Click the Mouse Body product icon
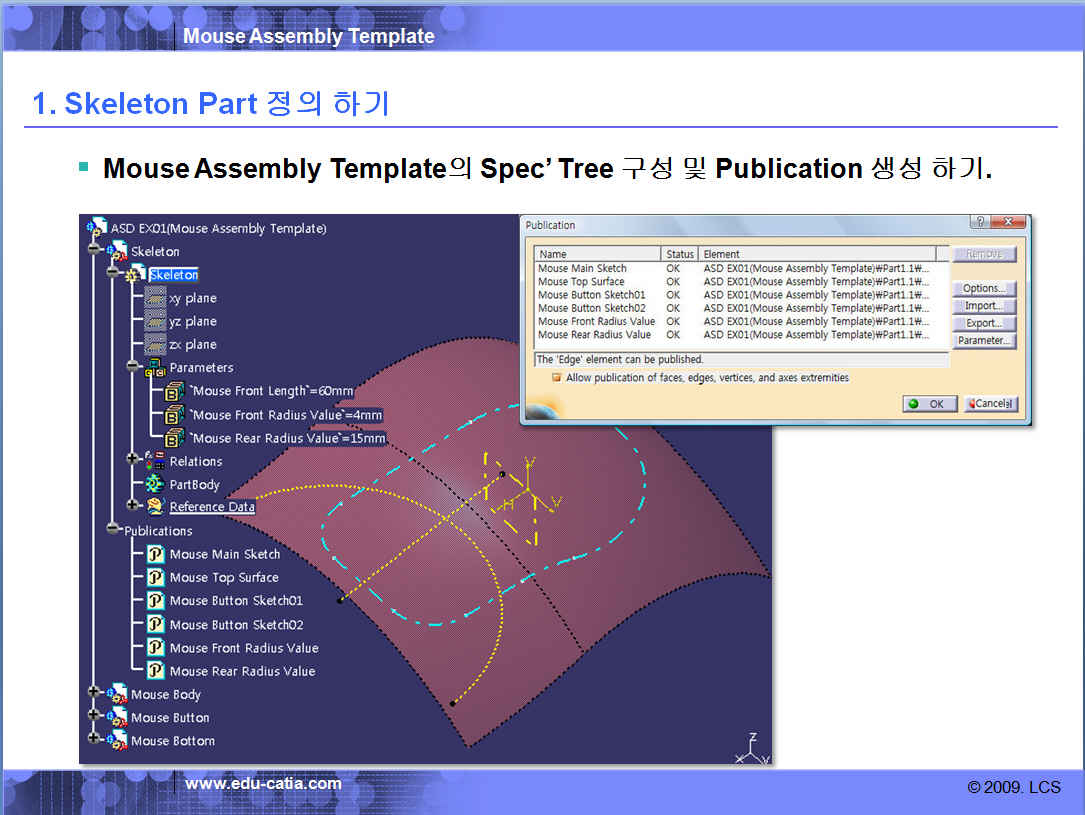Viewport: 1085px width, 815px height. (117, 693)
